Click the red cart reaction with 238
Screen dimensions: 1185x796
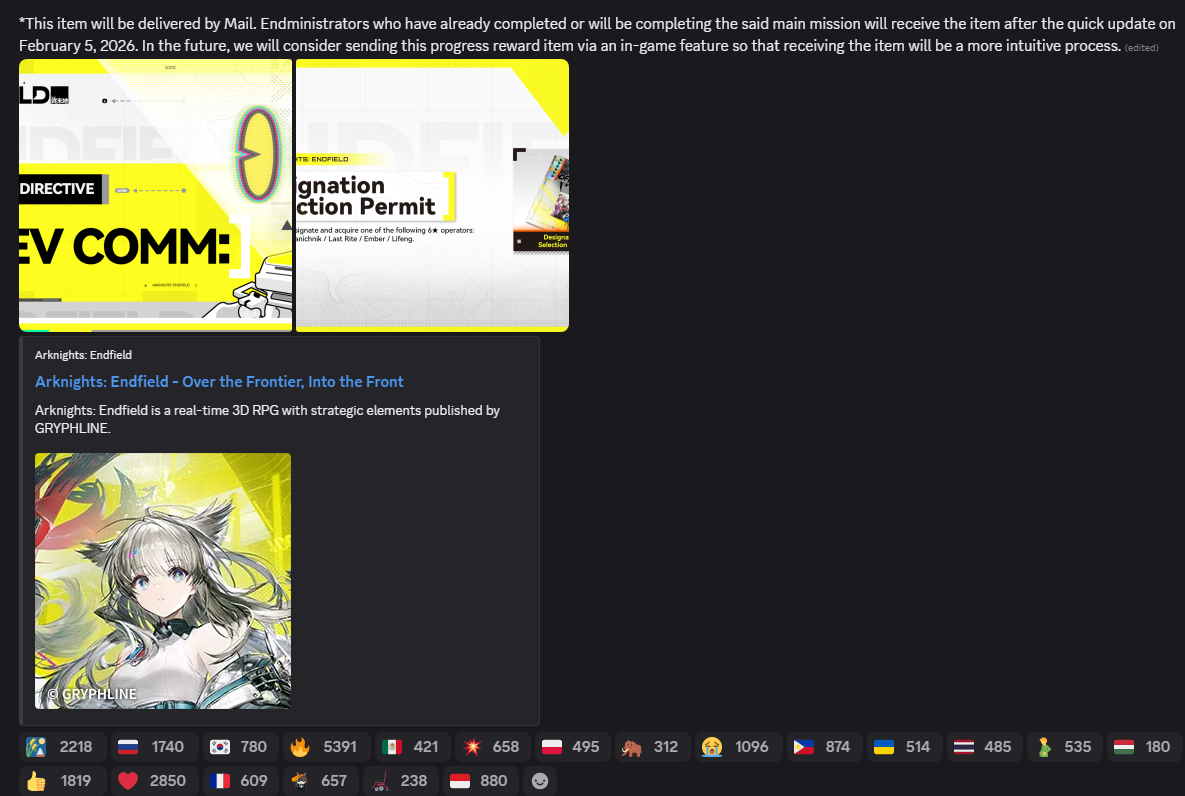point(401,780)
